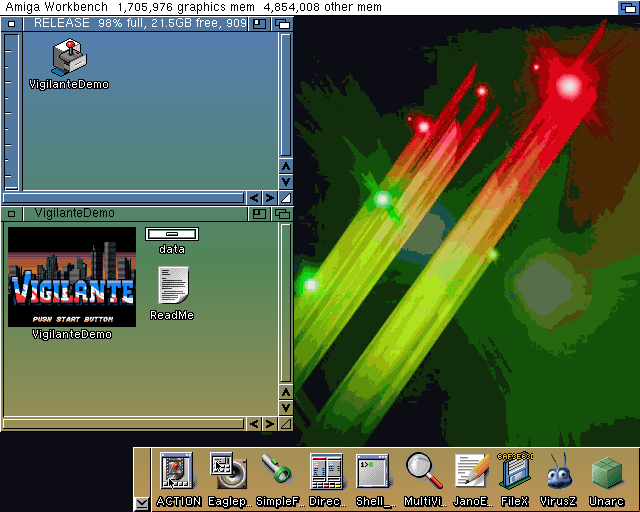Click the right arrow in VigilanteDemo window
640x512 pixels.
click(x=269, y=424)
